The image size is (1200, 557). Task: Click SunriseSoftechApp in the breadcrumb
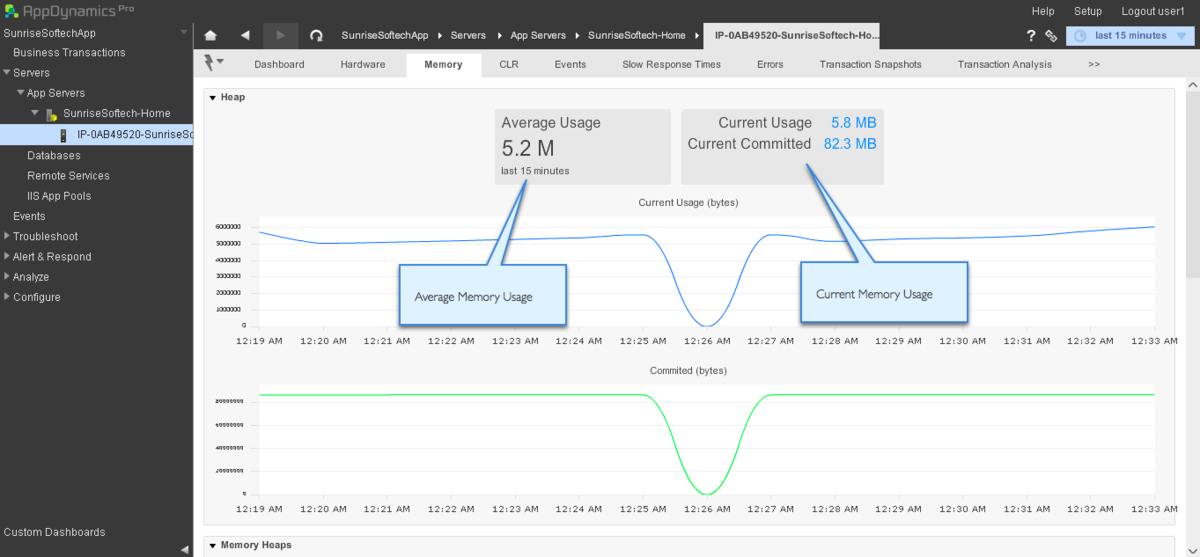384,35
